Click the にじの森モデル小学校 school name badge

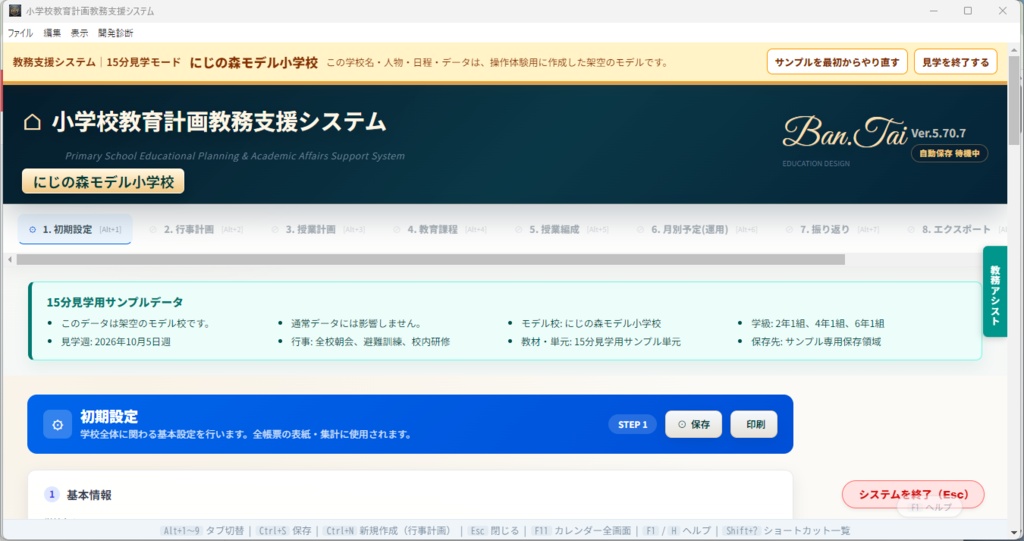click(103, 182)
